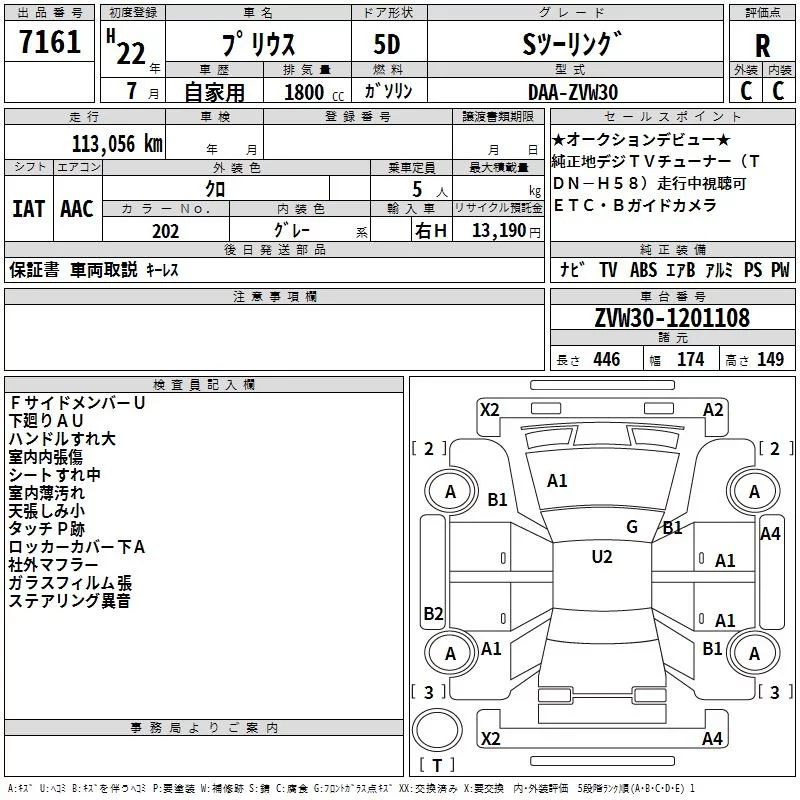The height and width of the screenshot is (800, 800).
Task: Click inspector note ハンドルすれ大
Action: pyautogui.click(x=62, y=438)
